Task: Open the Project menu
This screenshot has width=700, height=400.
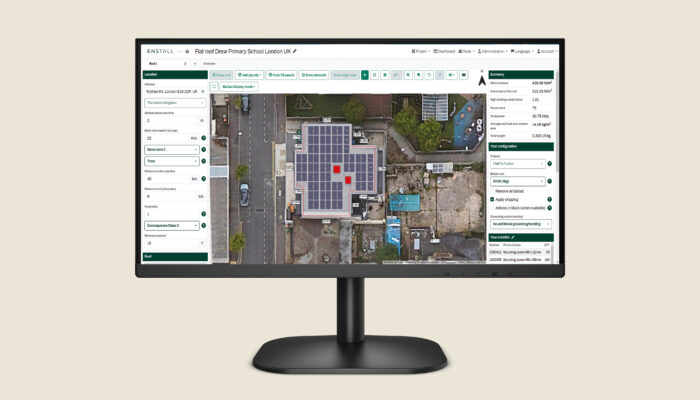Action: (x=421, y=50)
